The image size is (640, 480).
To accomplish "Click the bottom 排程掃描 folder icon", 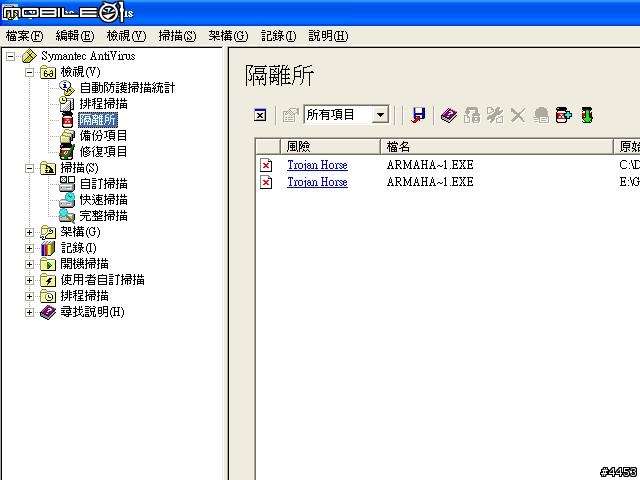I will [x=48, y=296].
